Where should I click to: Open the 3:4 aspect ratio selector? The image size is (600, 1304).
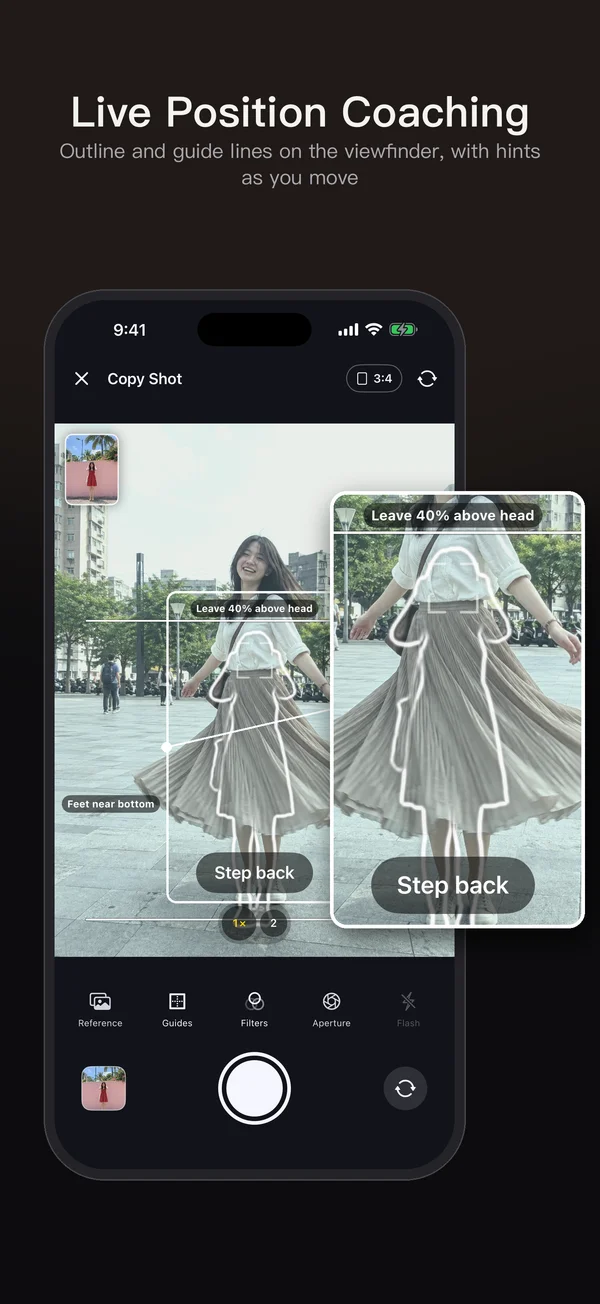point(374,379)
